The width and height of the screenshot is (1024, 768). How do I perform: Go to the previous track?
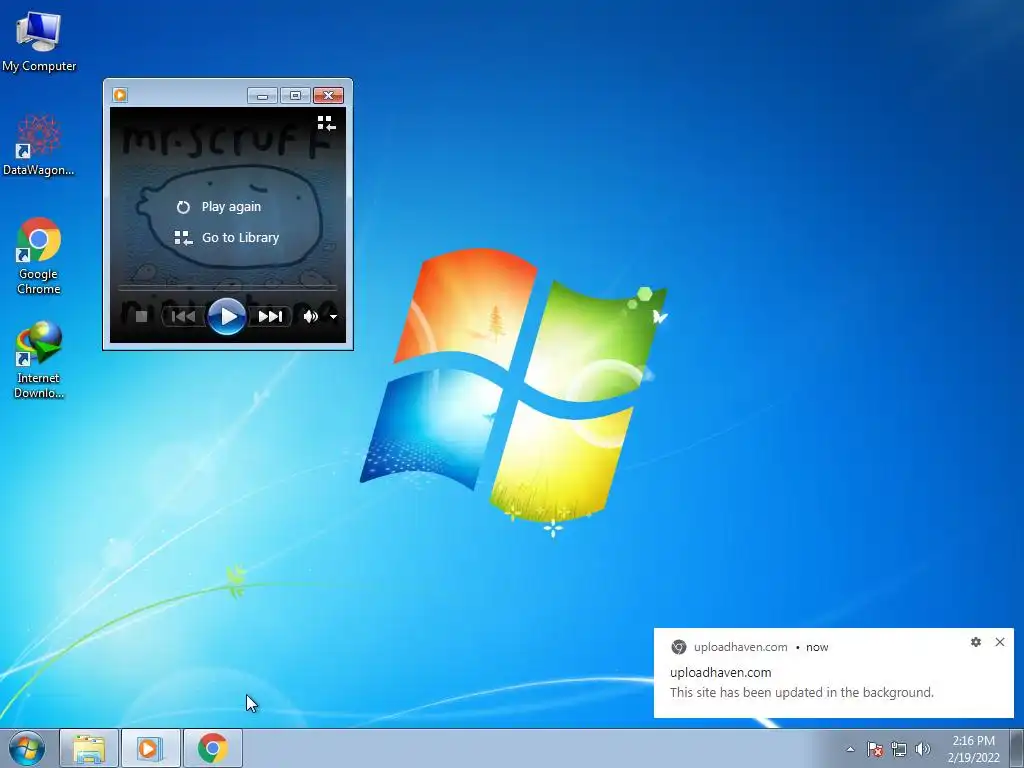click(184, 317)
